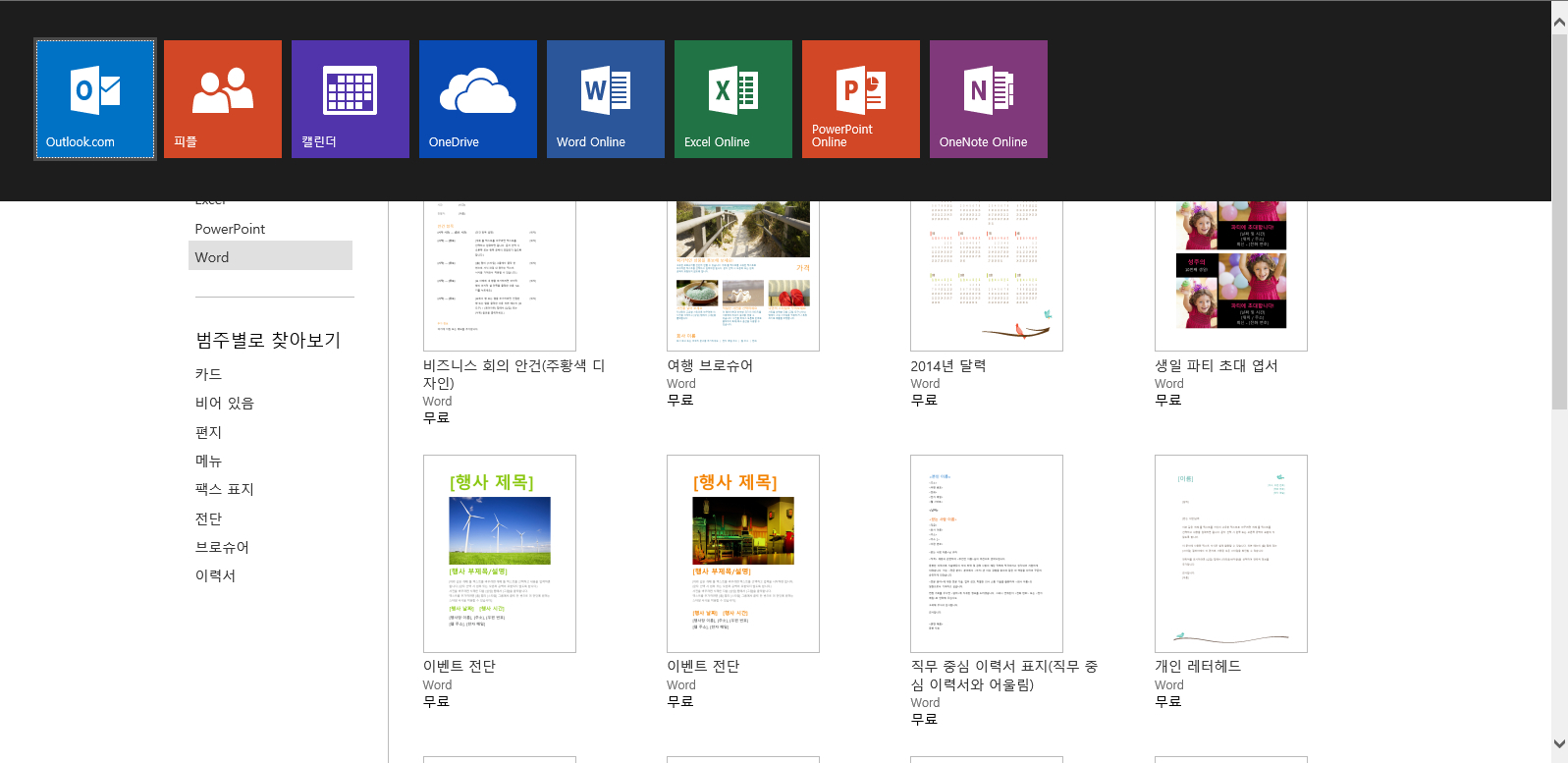Browse the 팩스 표지 category
Viewport: 1568px width, 763px height.
[224, 489]
